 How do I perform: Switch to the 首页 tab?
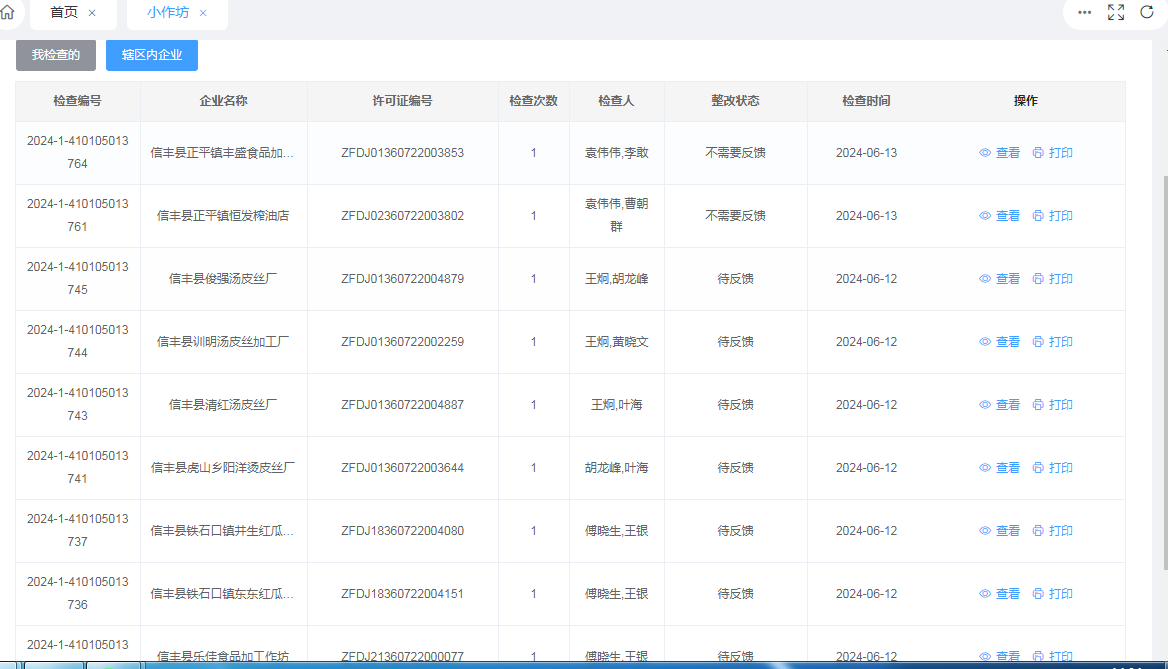click(64, 13)
